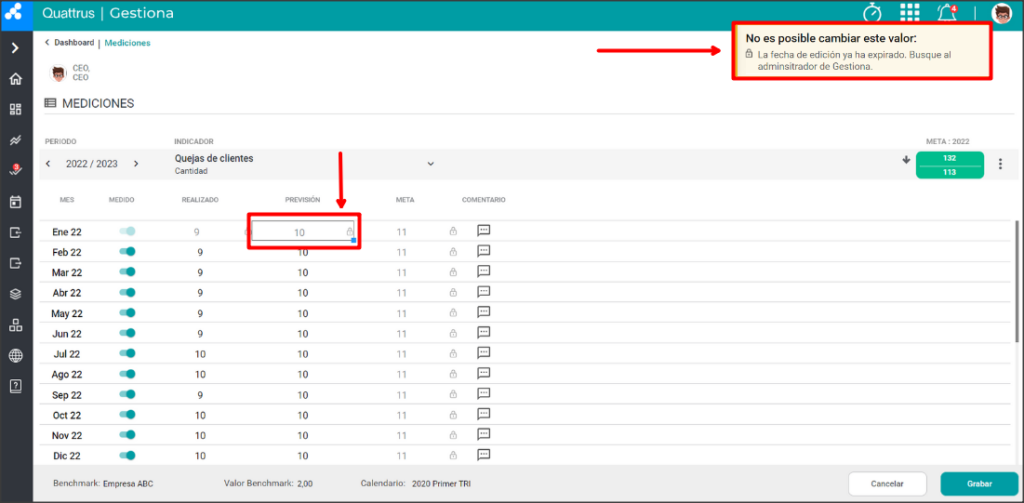Open the help icon in sidebar
The height and width of the screenshot is (503, 1024).
tap(16, 385)
